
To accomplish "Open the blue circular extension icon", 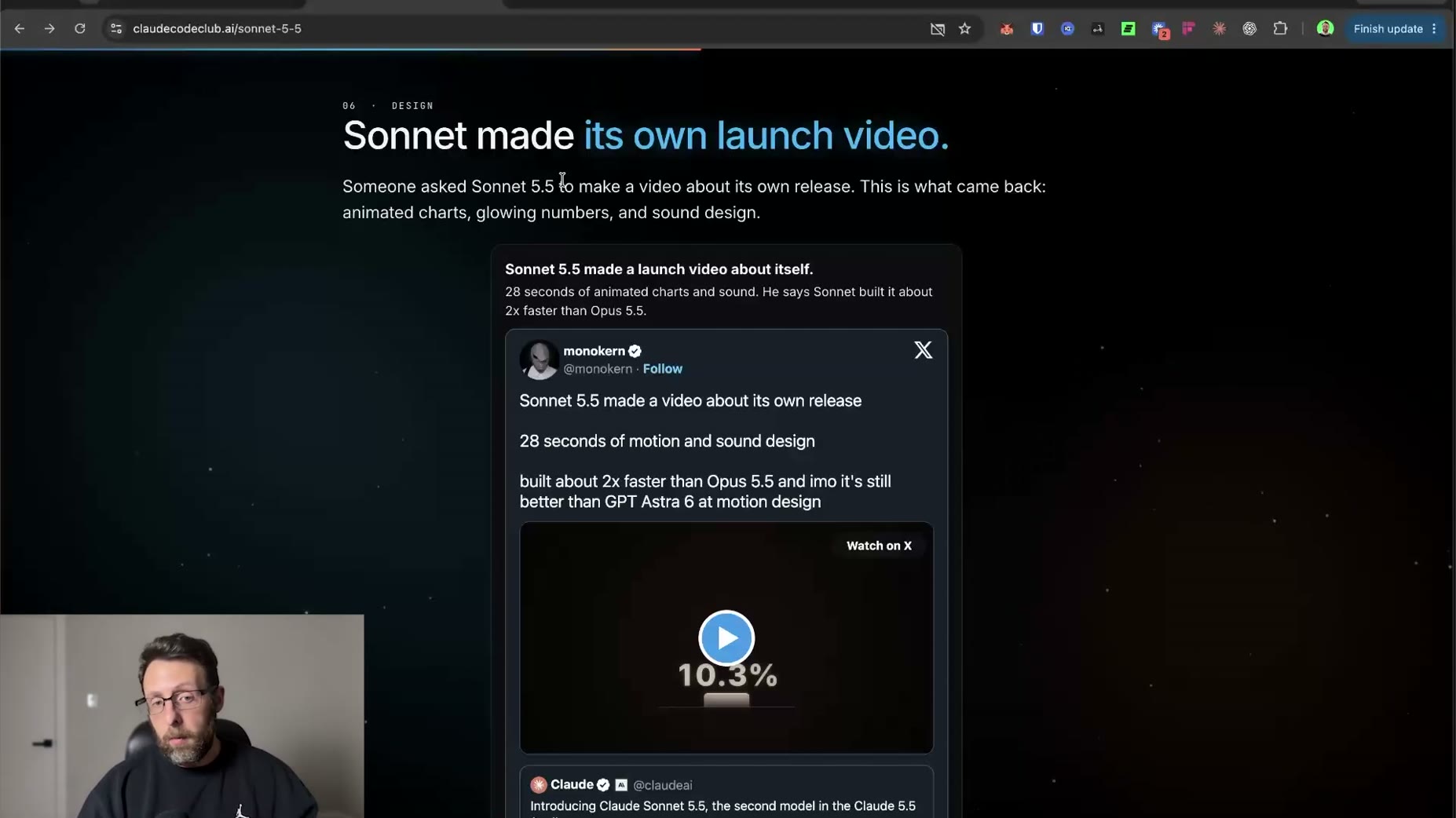I will [x=1067, y=29].
